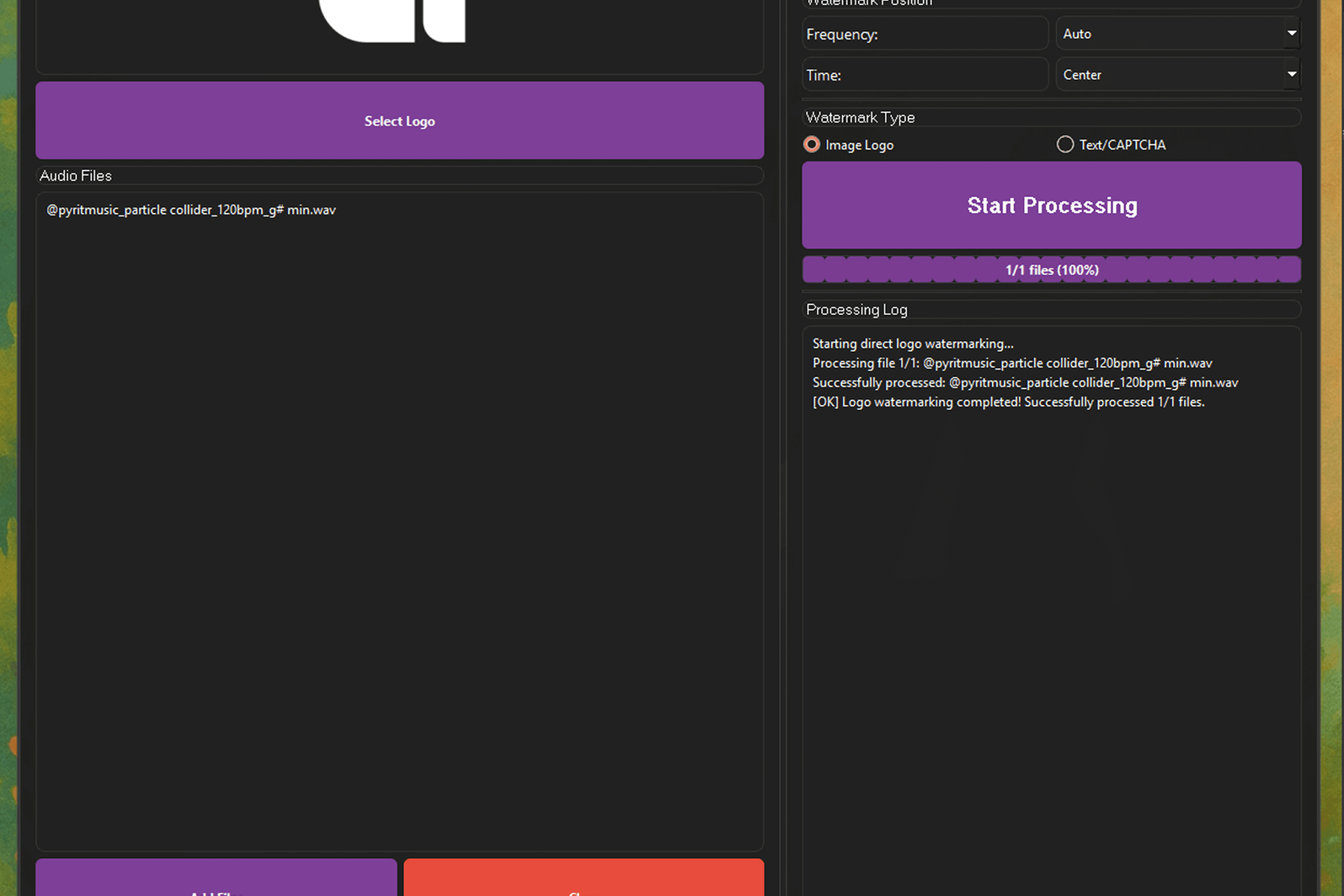Click the 'Successfully processed' log line

[1025, 382]
